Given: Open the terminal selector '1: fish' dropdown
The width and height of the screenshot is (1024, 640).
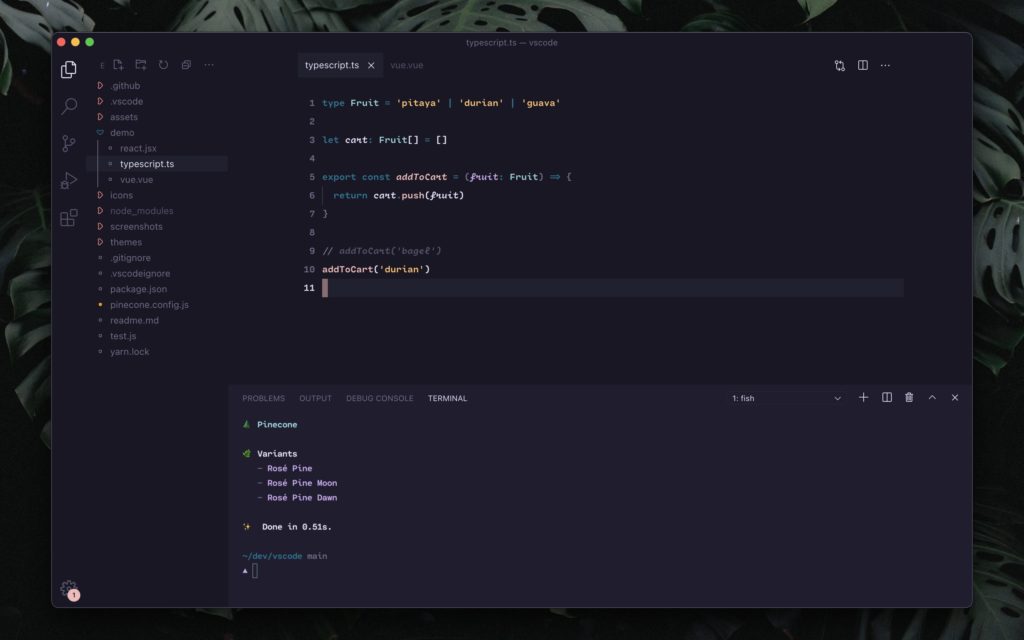Looking at the screenshot, I should tap(786, 398).
